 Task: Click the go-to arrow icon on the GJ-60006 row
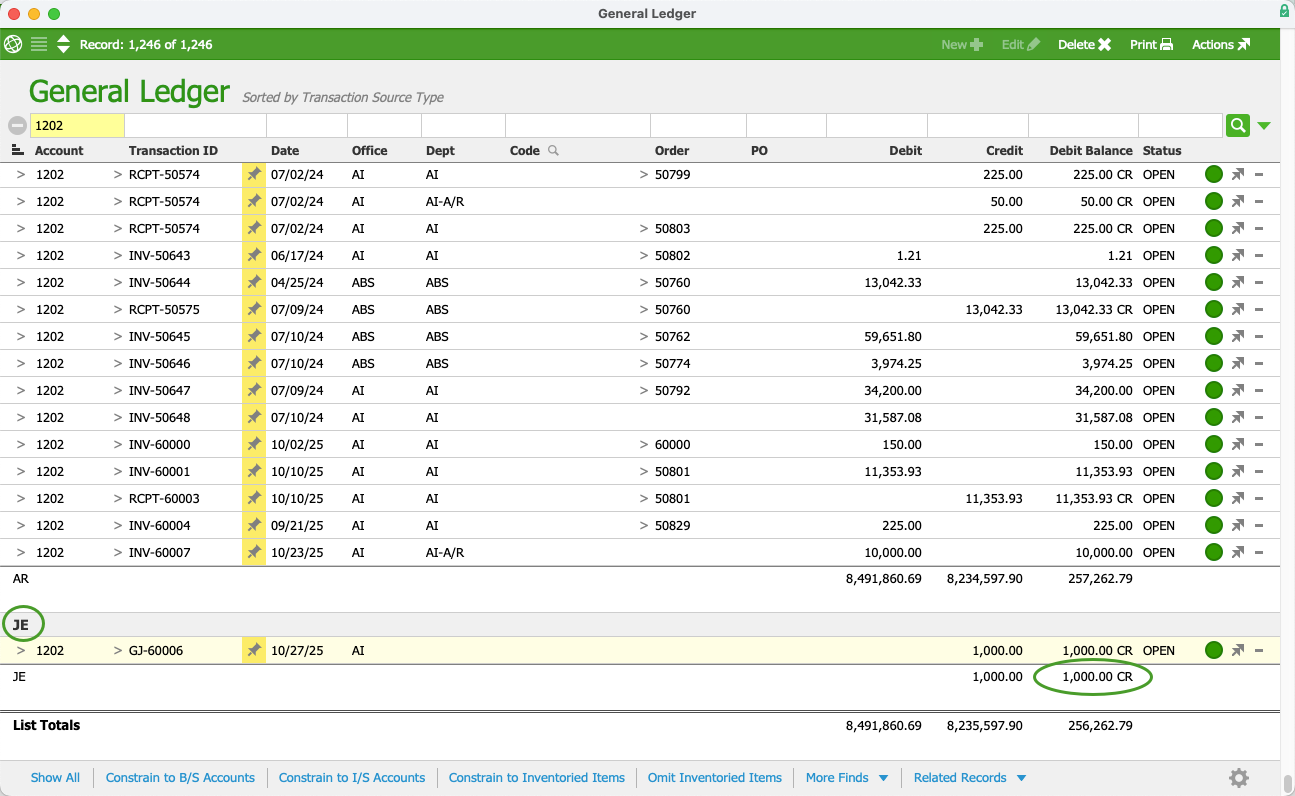1238,650
